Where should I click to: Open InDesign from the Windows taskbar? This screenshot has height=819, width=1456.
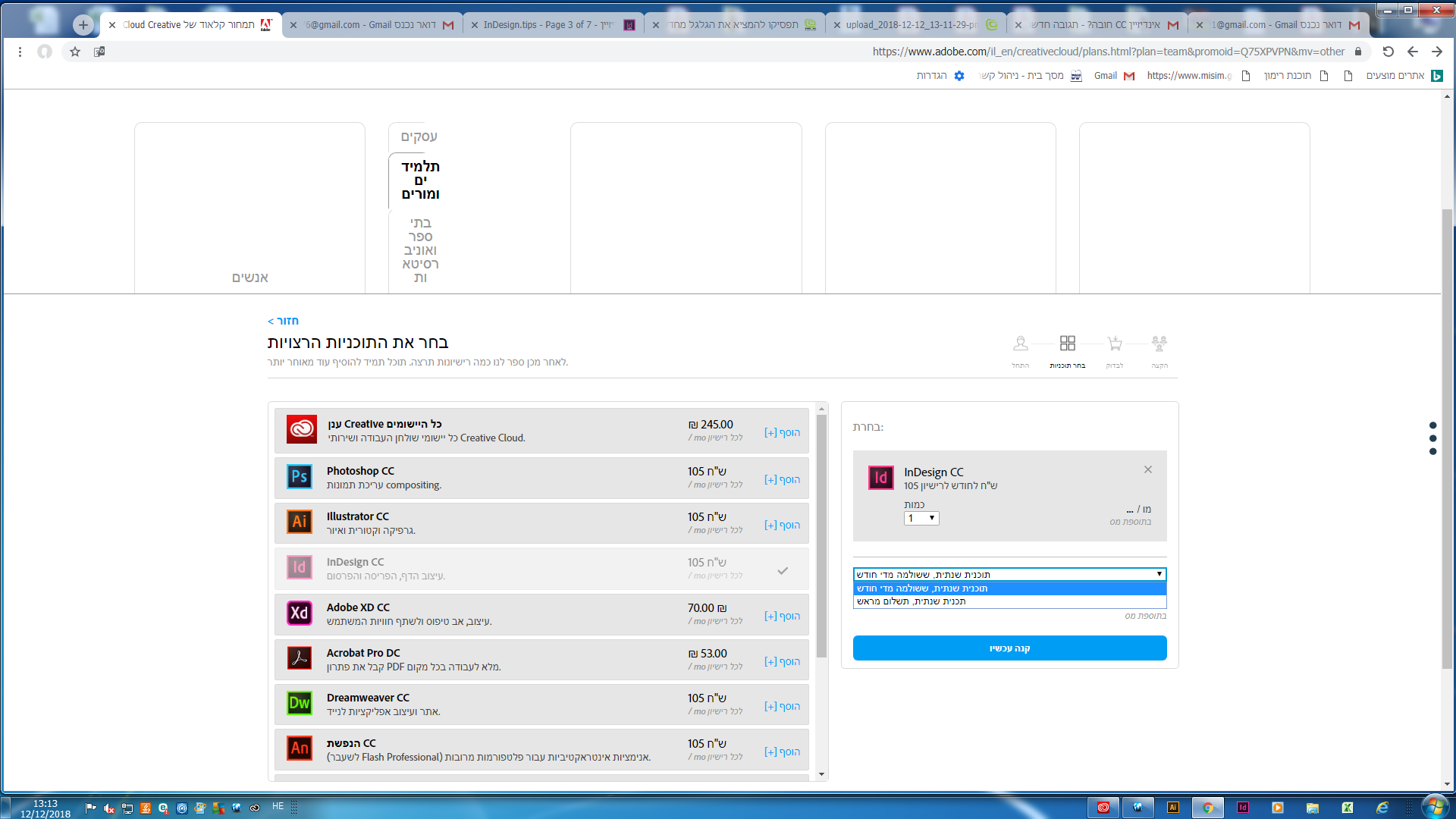click(x=1242, y=808)
